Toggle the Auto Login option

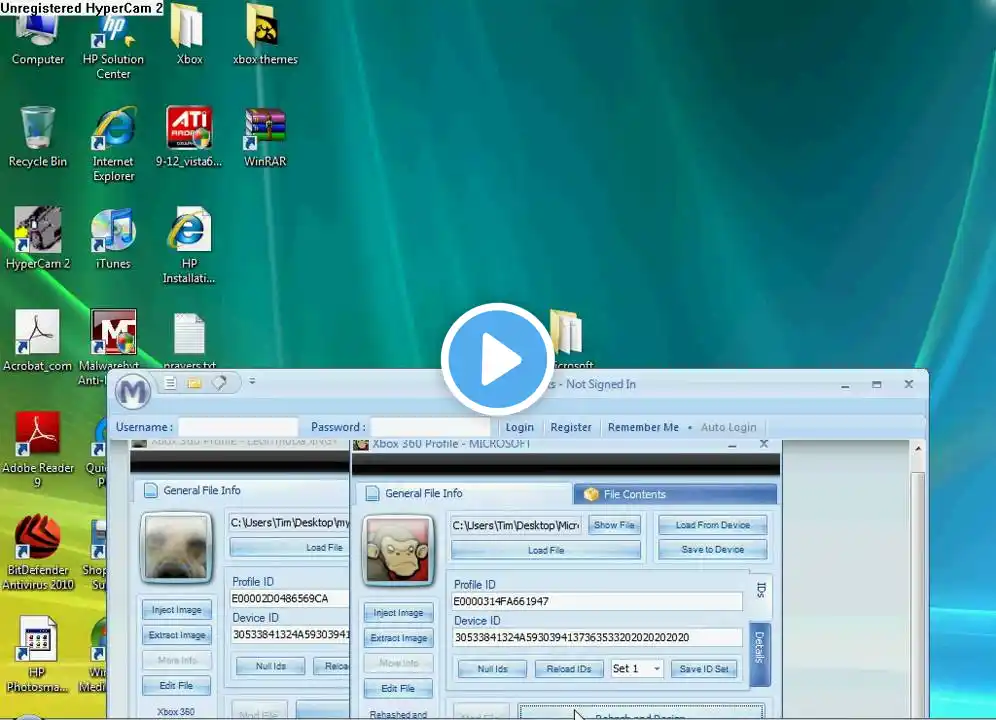[728, 427]
